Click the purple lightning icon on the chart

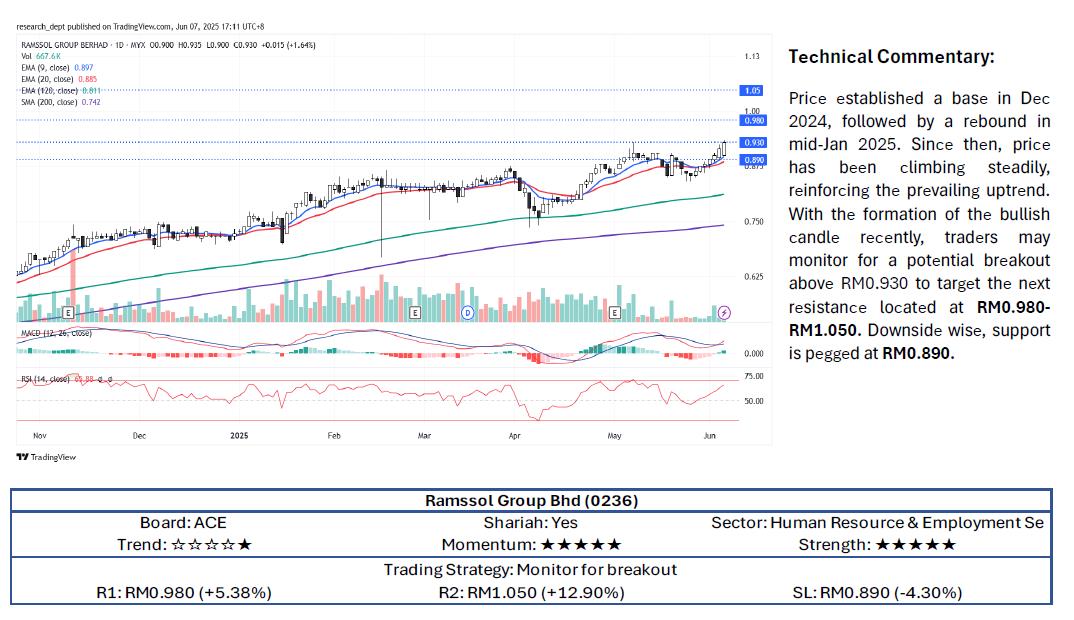(724, 313)
